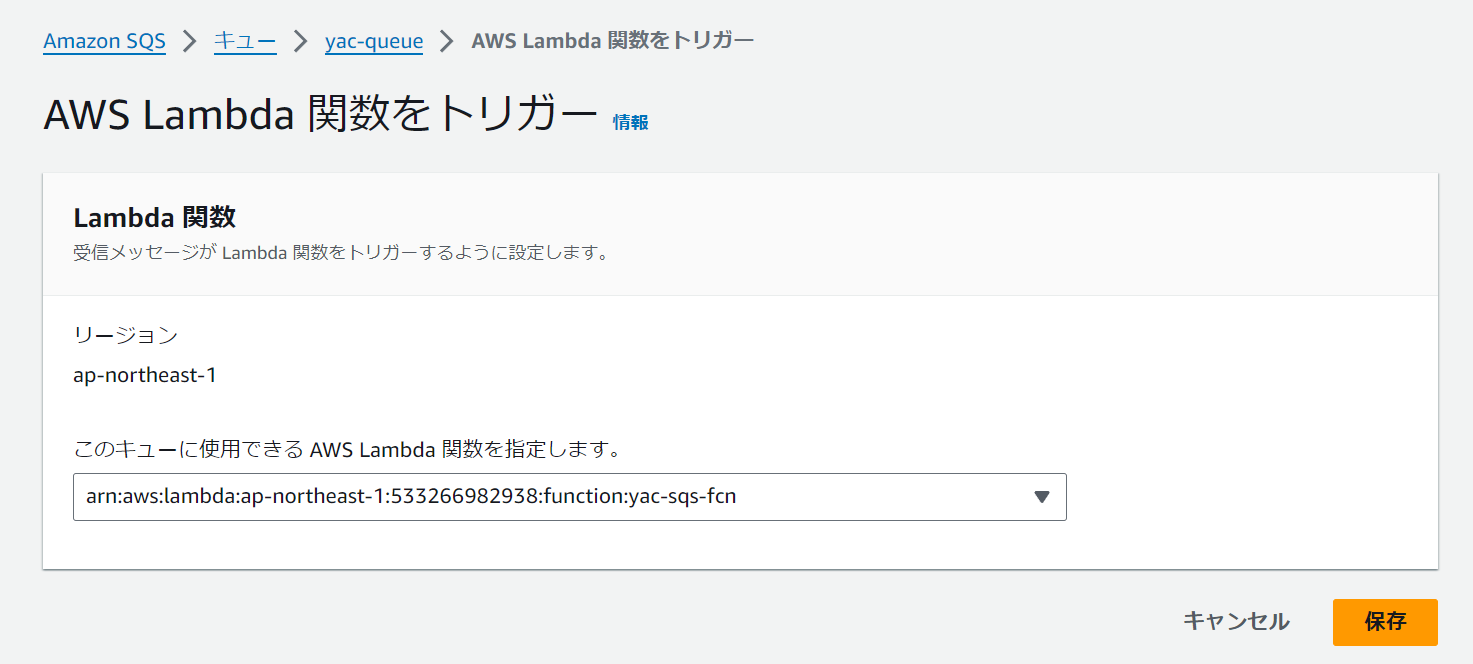Open the Amazon SQS console home
The height and width of the screenshot is (664, 1473).
point(104,40)
